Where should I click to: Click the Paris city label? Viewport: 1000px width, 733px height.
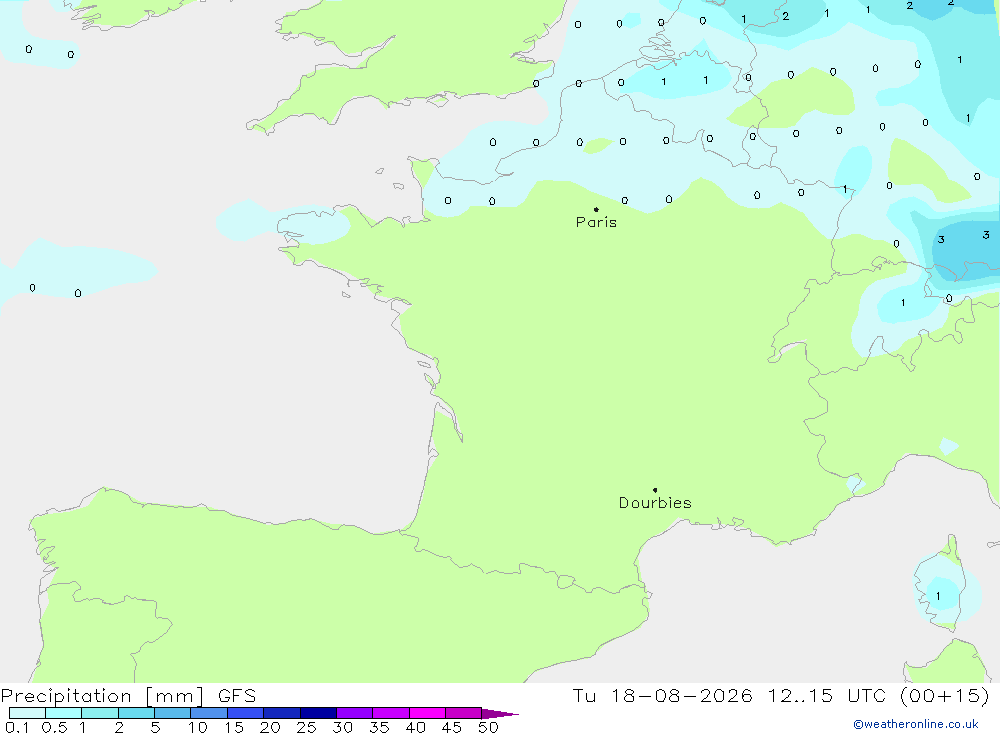(x=596, y=222)
